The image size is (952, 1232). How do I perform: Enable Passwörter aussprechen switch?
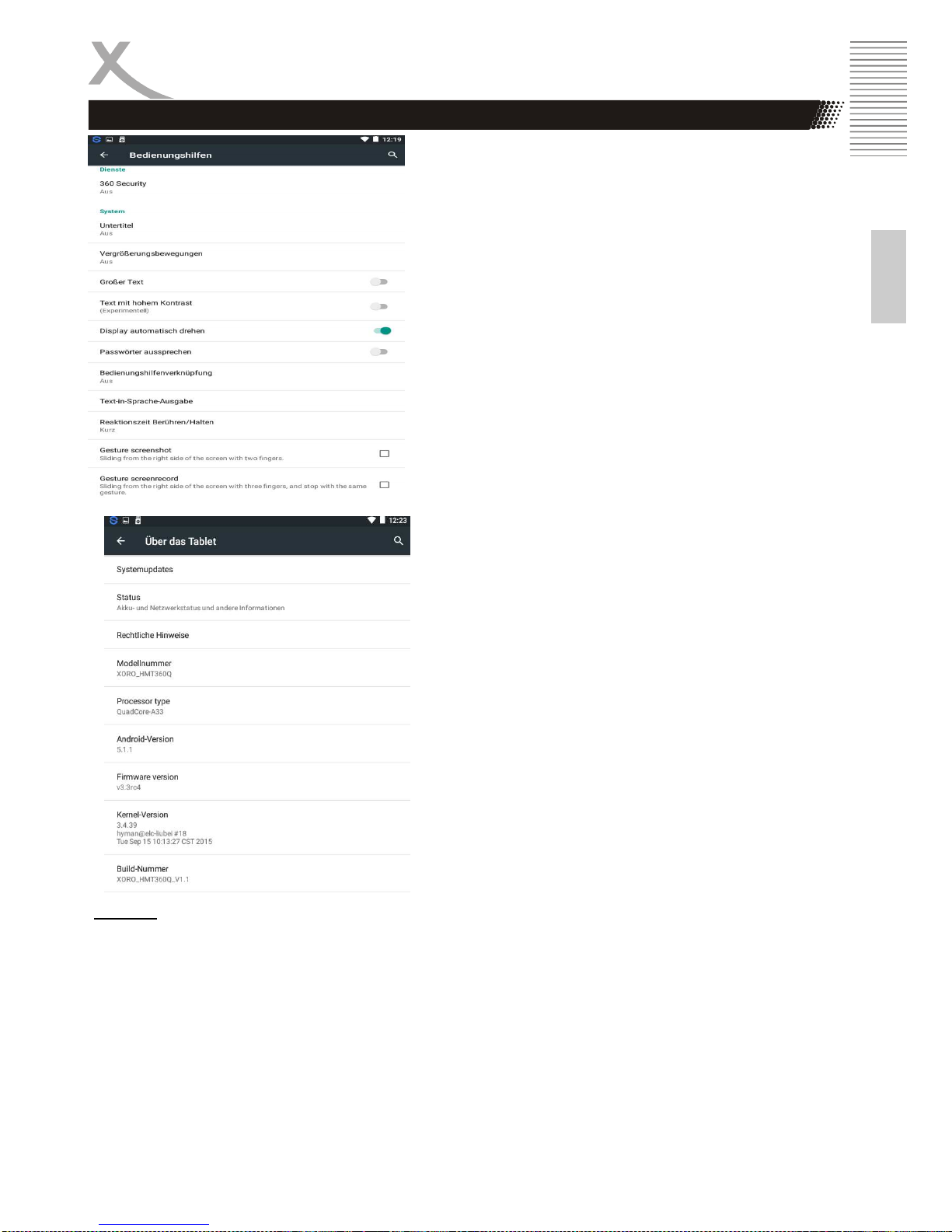[x=379, y=351]
